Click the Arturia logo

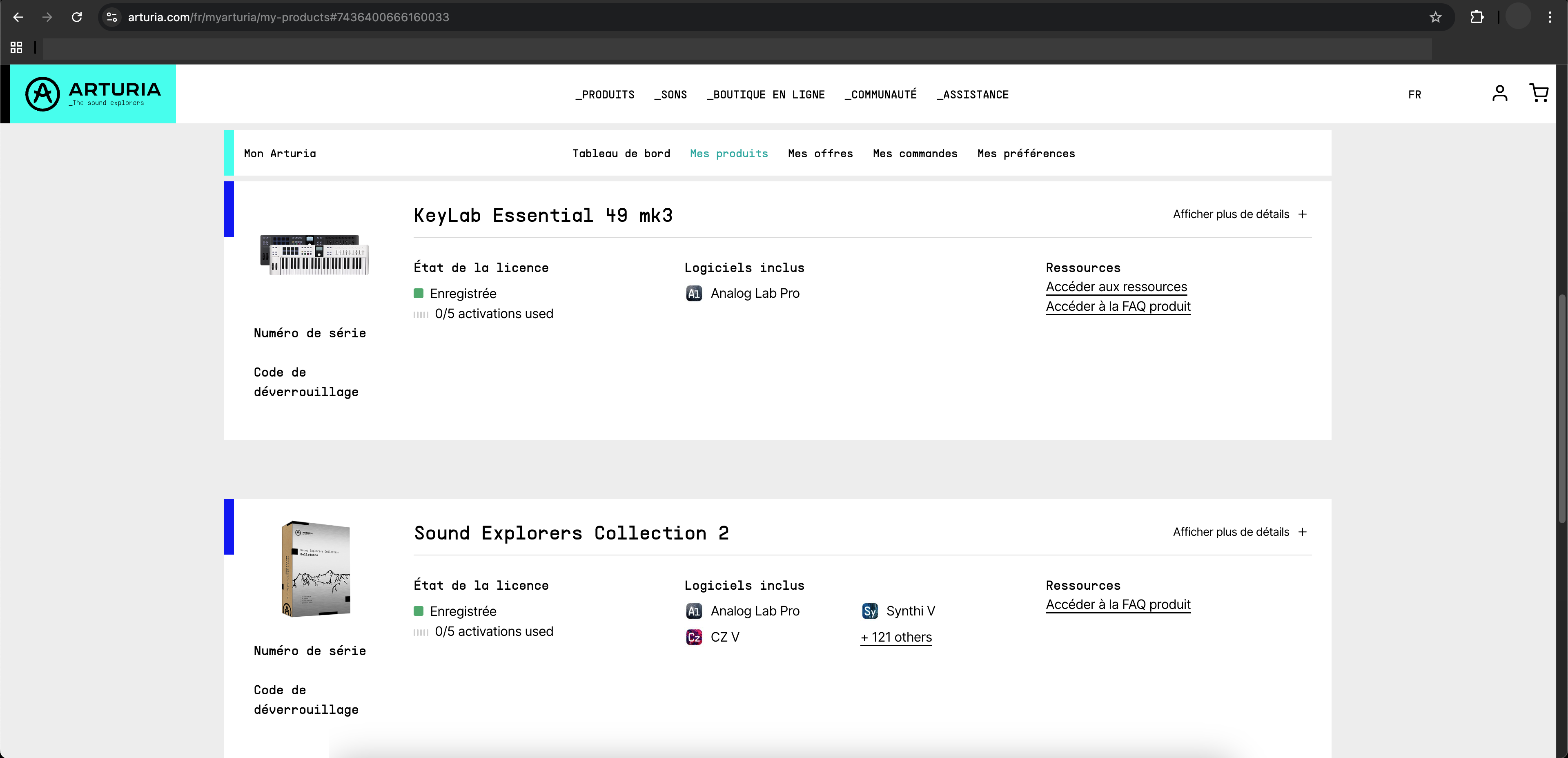(x=93, y=94)
